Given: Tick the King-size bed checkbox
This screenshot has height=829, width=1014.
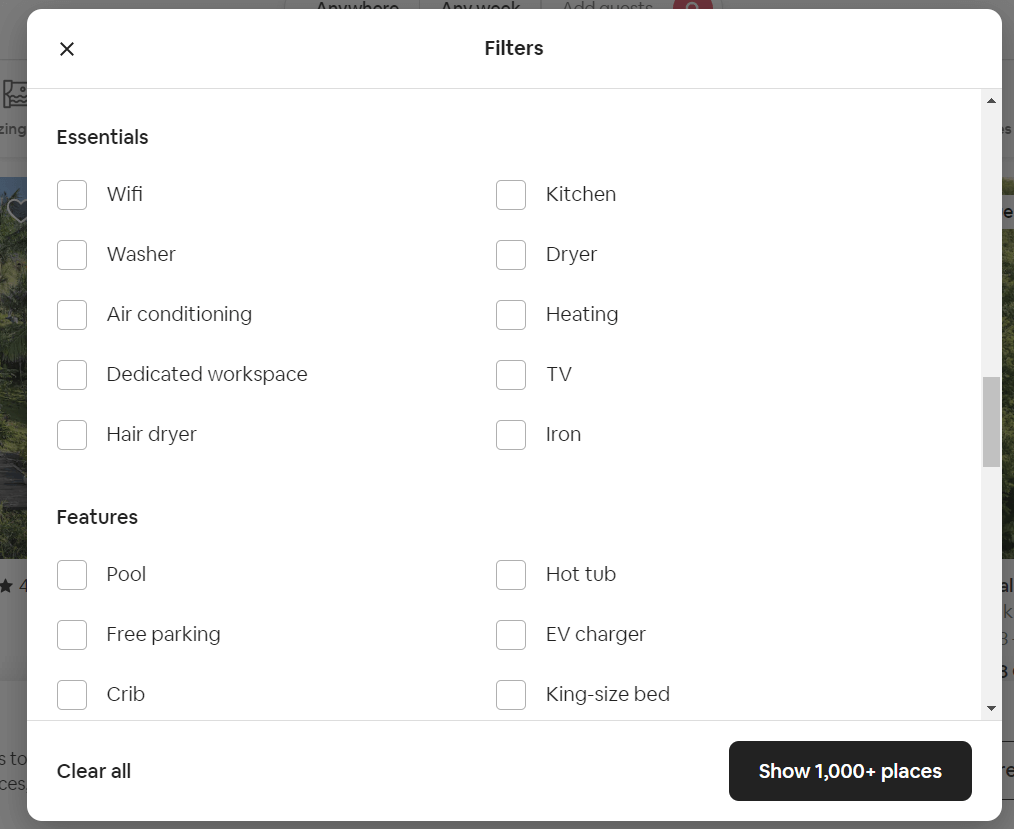Looking at the screenshot, I should click(511, 695).
